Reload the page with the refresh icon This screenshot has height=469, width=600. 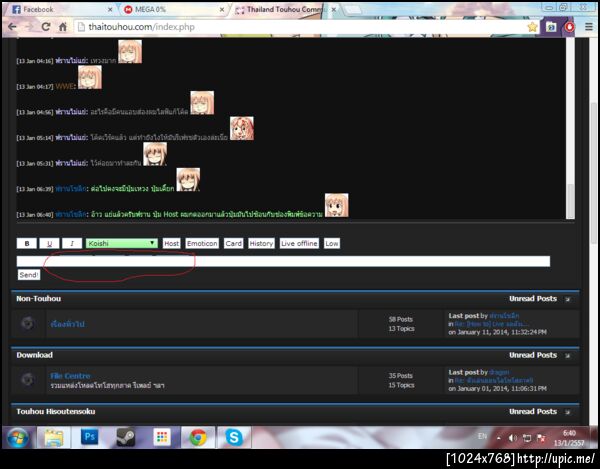point(46,27)
